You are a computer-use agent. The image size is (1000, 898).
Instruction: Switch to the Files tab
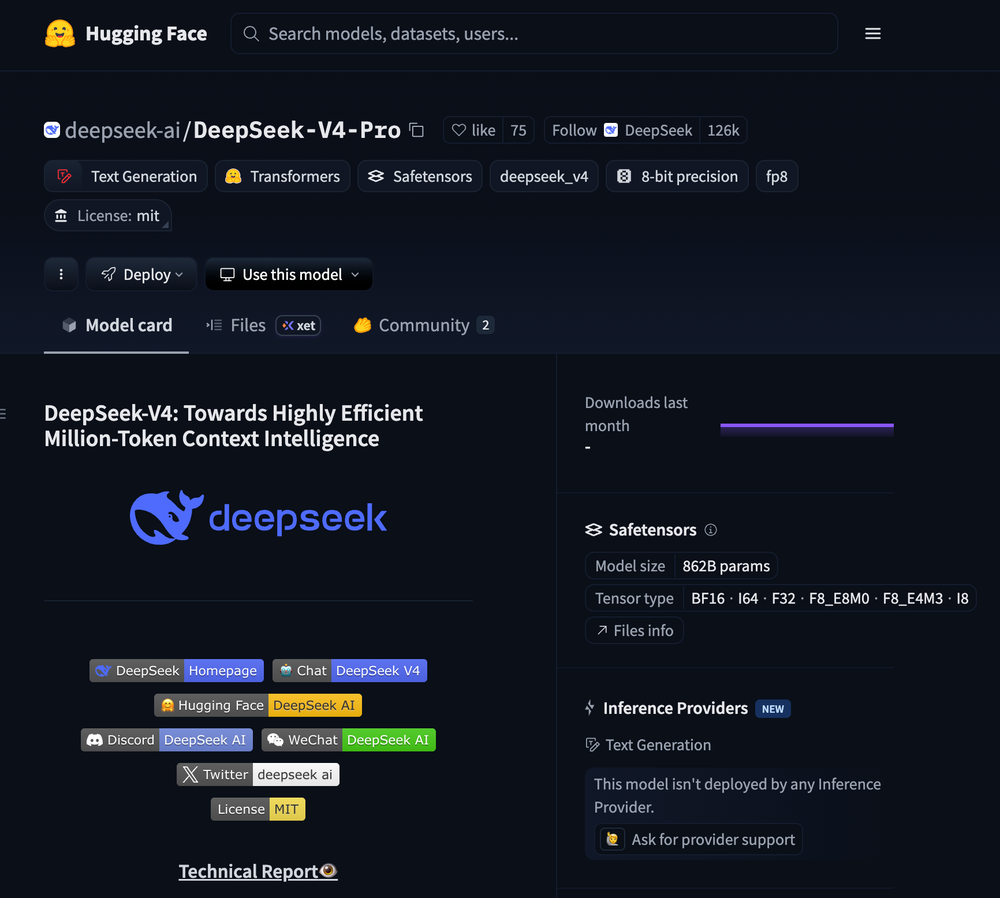(246, 325)
